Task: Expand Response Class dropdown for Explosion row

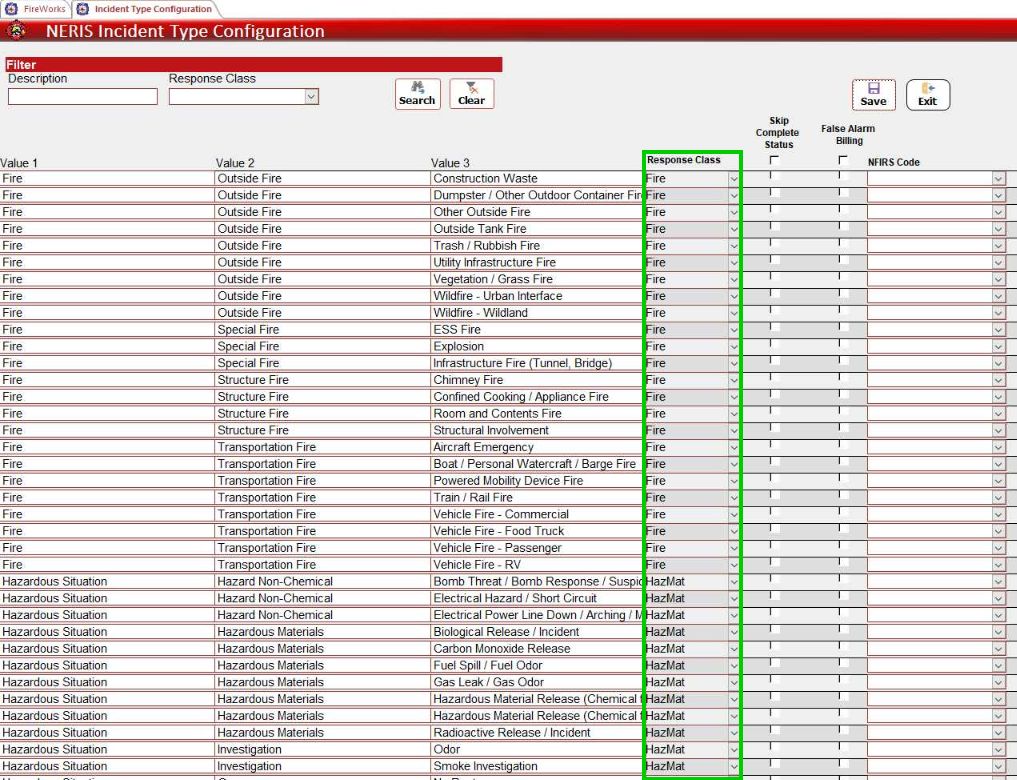Action: pyautogui.click(x=734, y=347)
